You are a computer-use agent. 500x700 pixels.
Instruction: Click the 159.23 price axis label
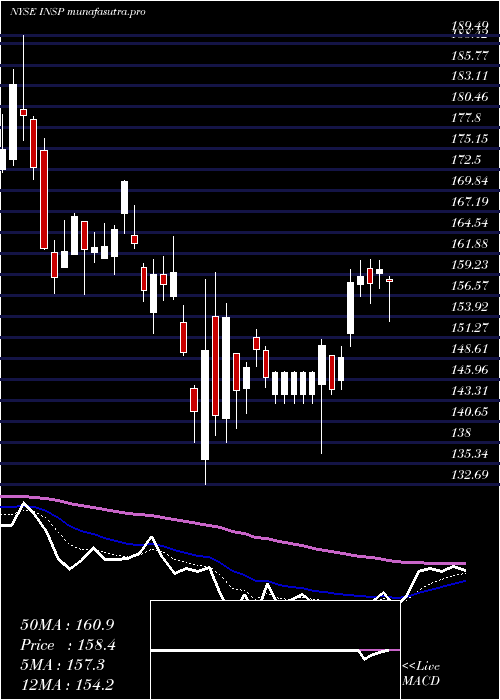[x=470, y=265]
